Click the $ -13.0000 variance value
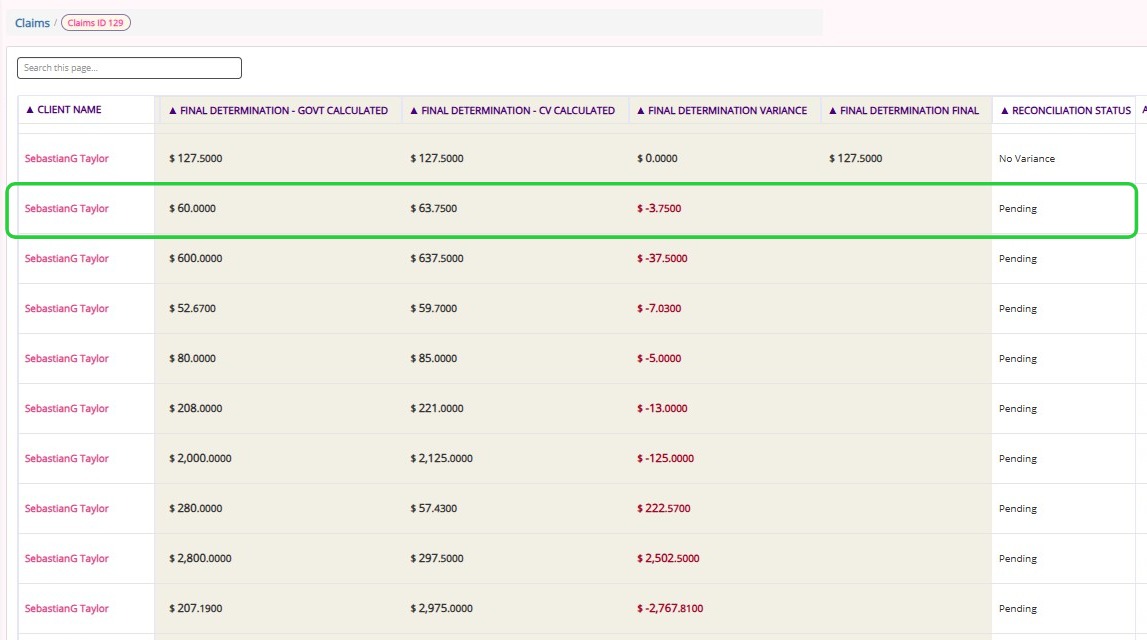 tap(662, 408)
